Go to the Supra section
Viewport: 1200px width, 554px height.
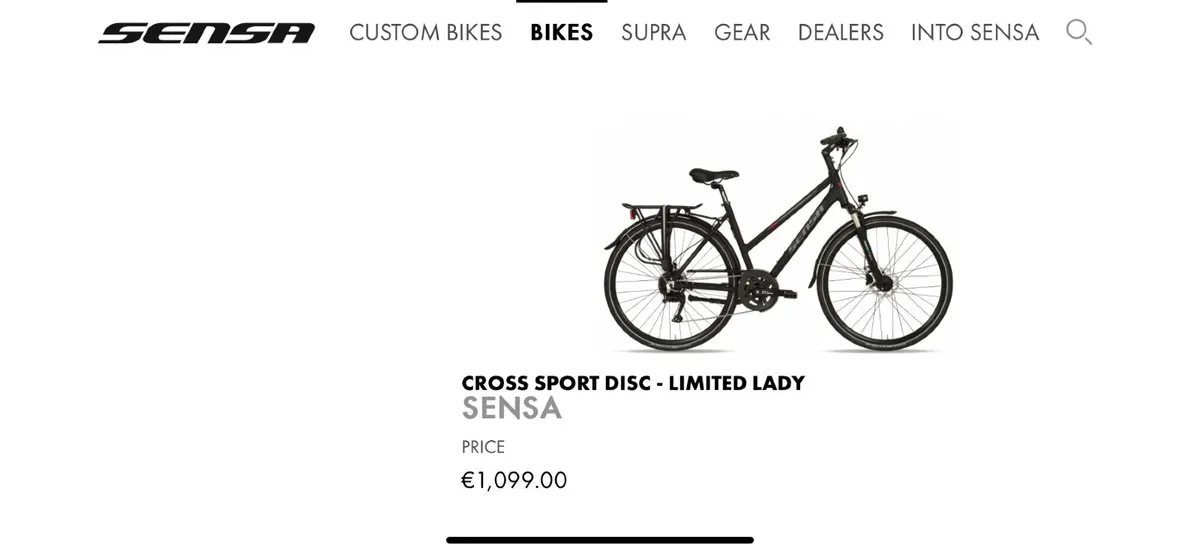point(653,33)
